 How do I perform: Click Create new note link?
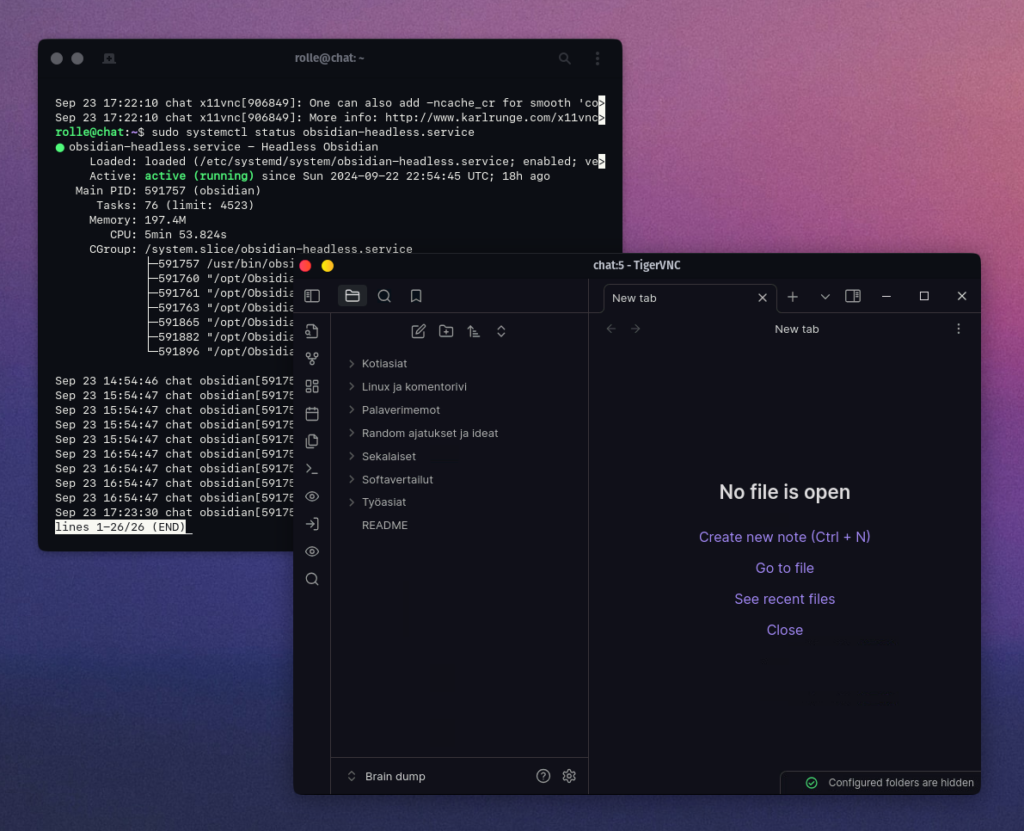(x=784, y=537)
